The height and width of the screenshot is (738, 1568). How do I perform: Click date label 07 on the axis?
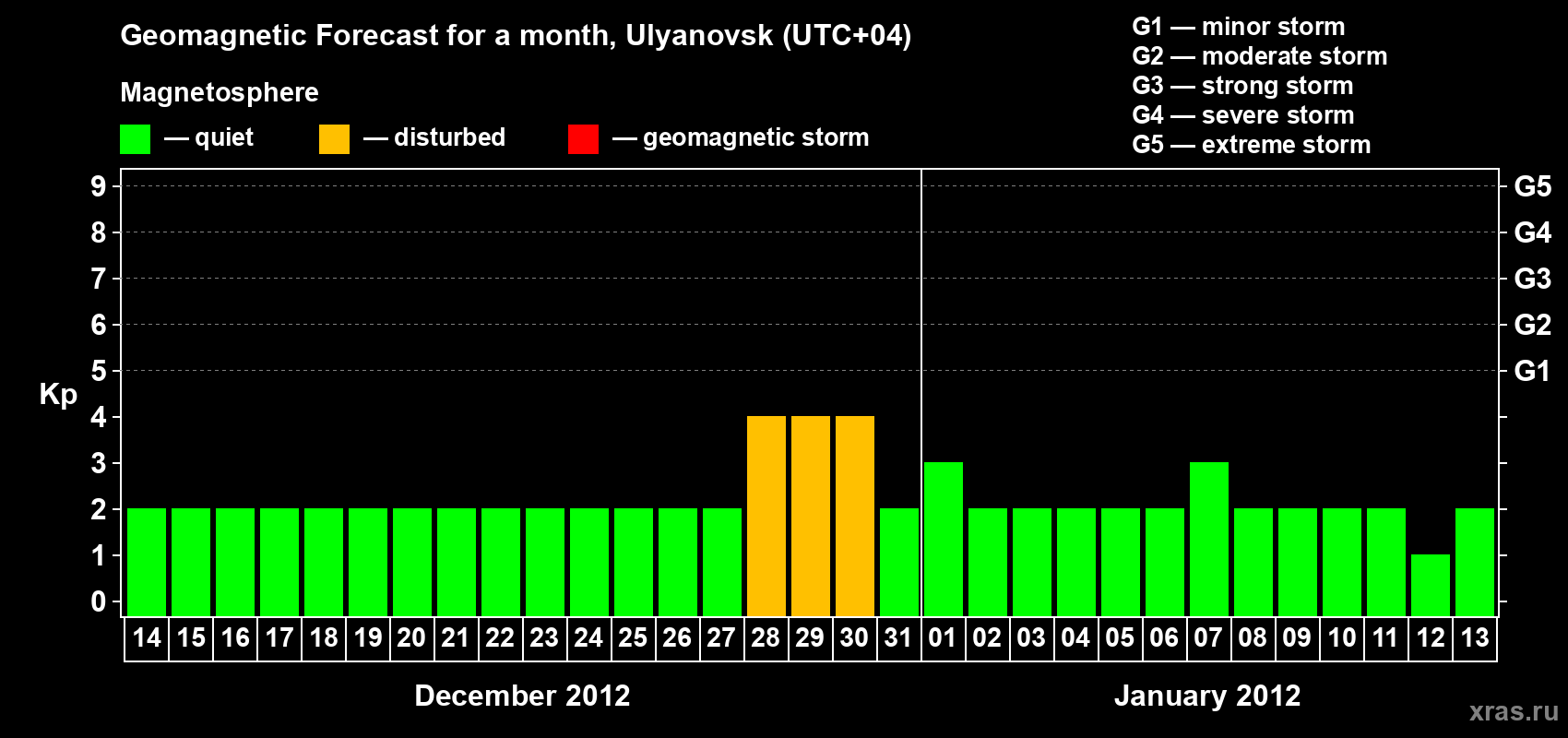(1208, 637)
